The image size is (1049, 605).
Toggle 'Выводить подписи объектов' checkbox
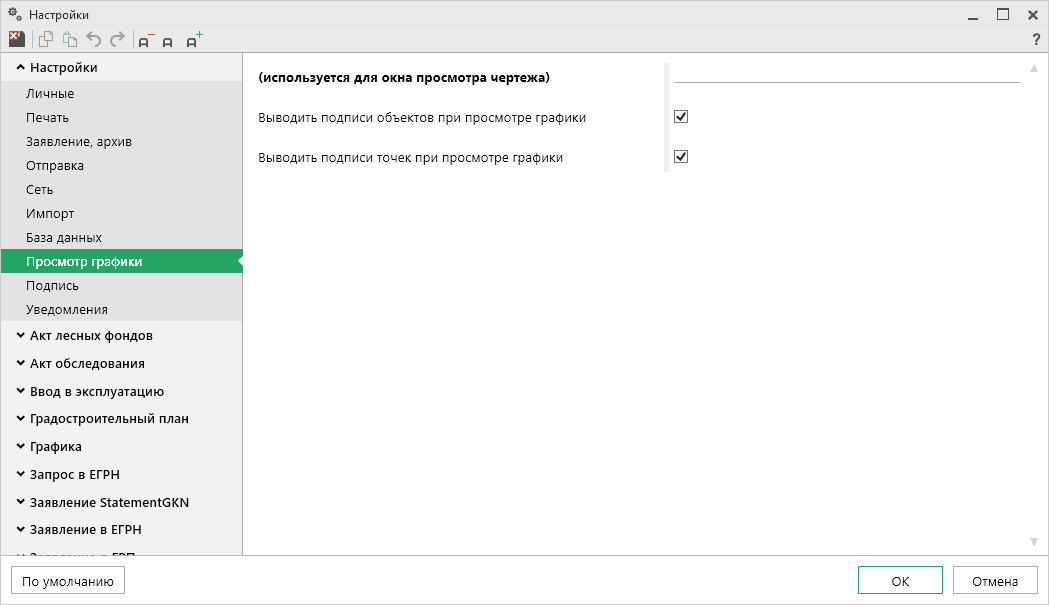point(681,117)
